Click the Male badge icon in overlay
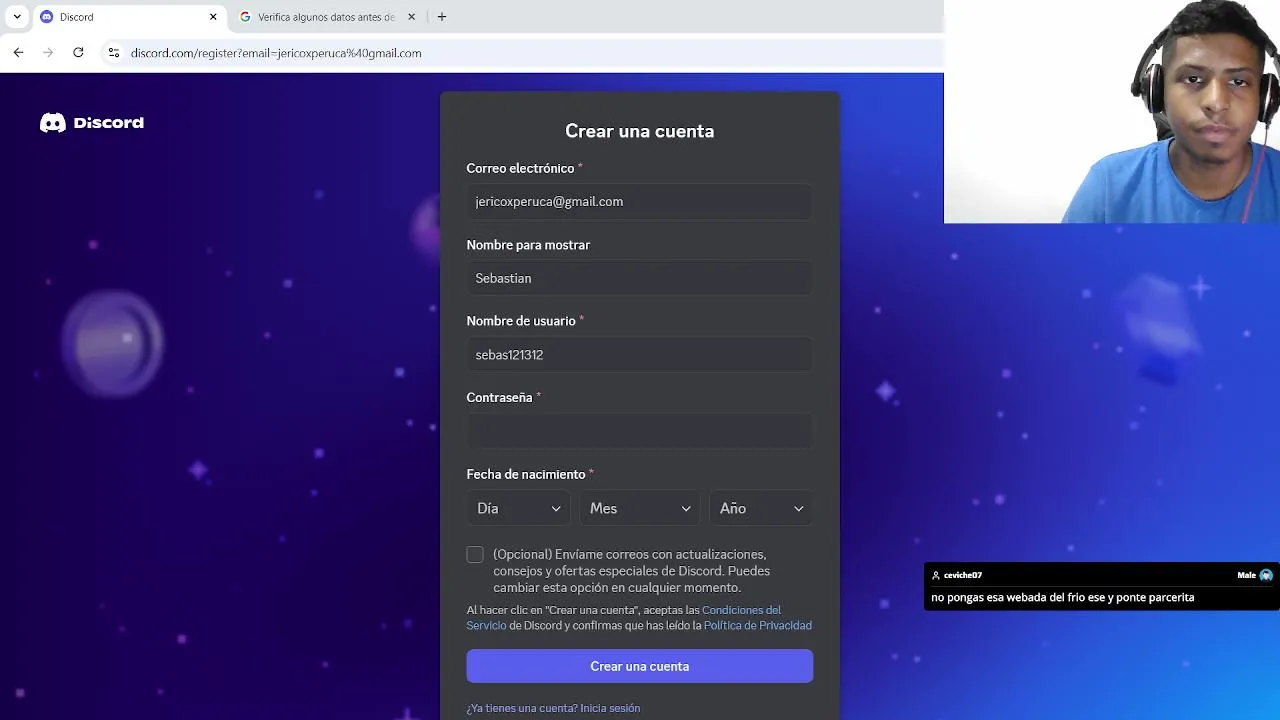This screenshot has height=720, width=1280. (1266, 575)
